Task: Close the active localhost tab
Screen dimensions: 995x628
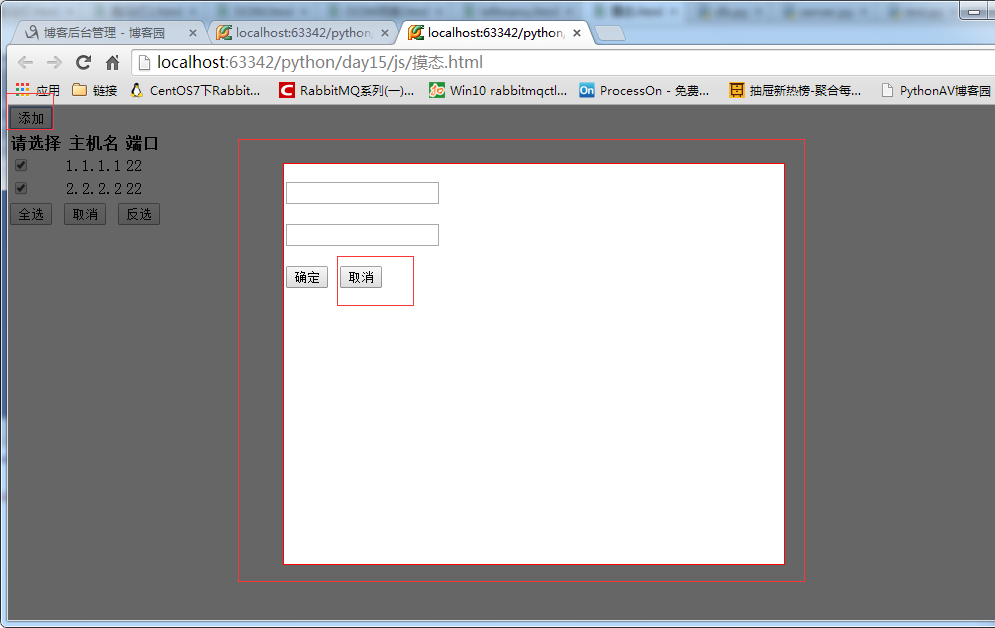Action: 577,33
